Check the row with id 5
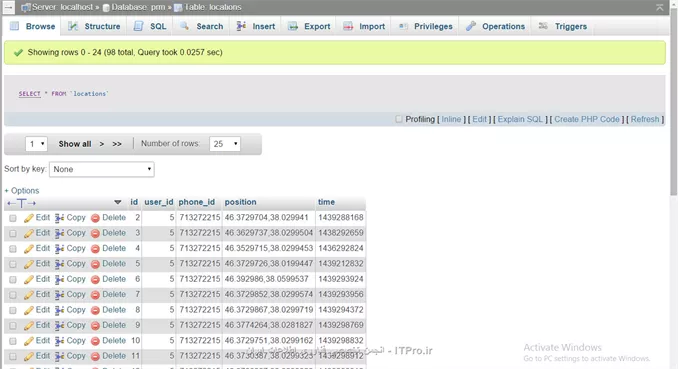Viewport: 678px width, 369px height. [x=13, y=264]
